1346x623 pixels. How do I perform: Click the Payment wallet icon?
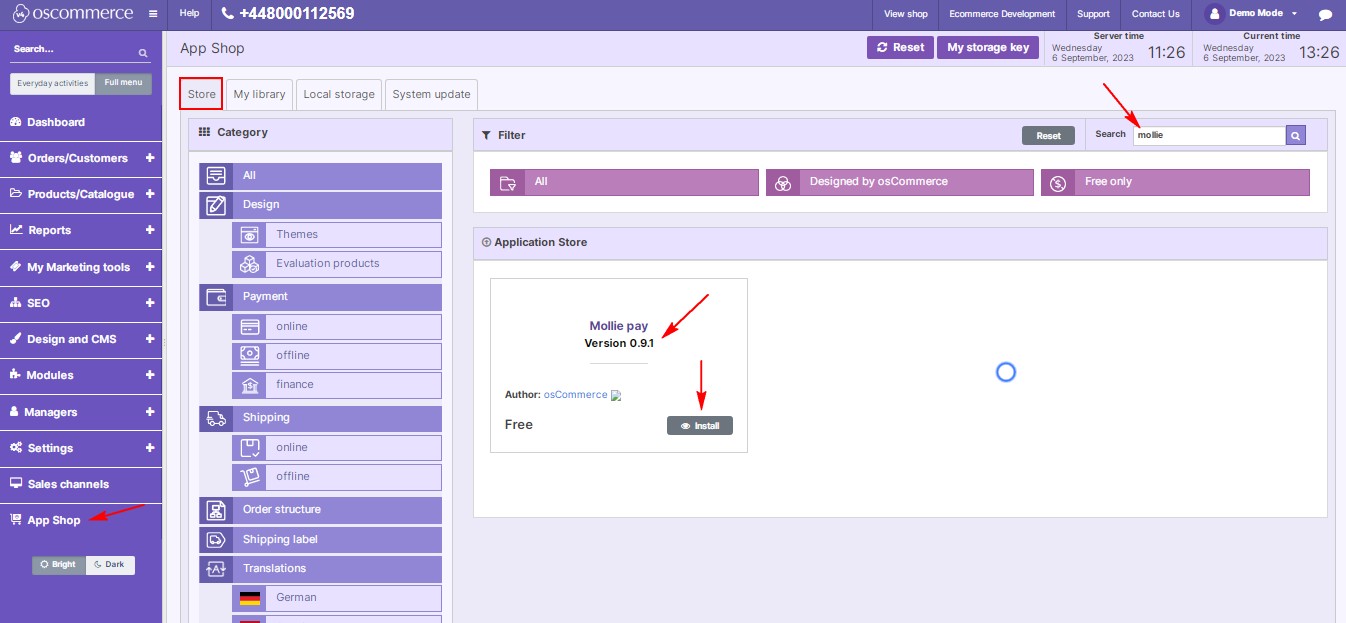pyautogui.click(x=215, y=297)
